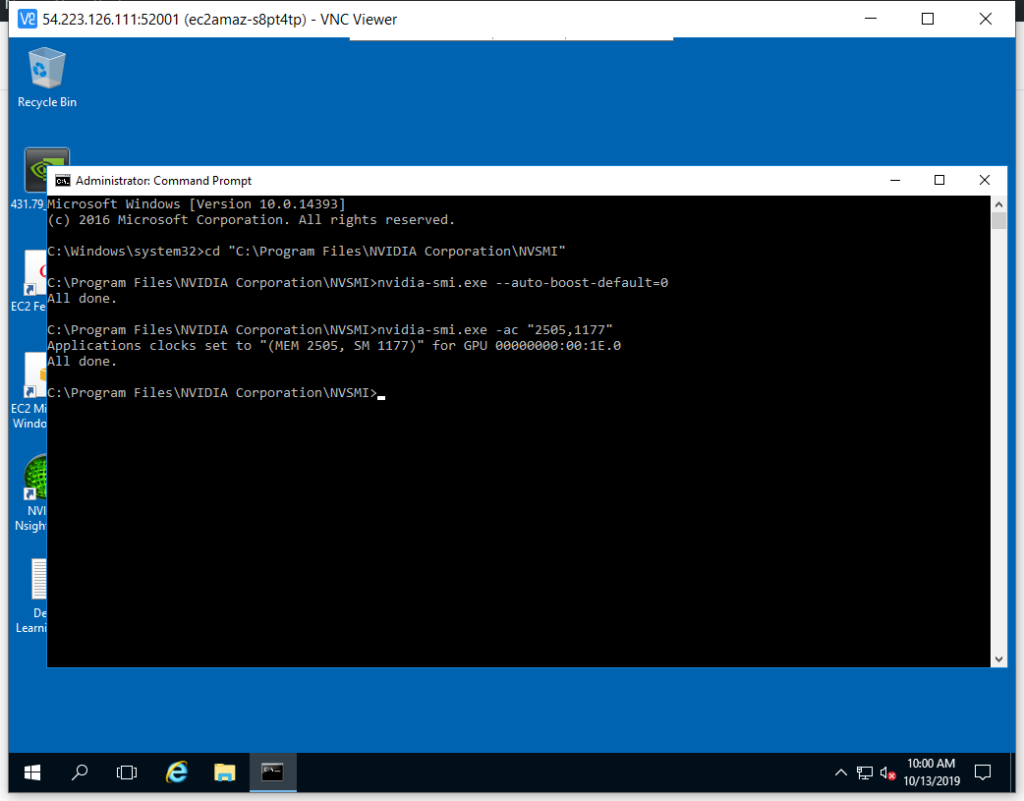The width and height of the screenshot is (1024, 801).
Task: Open VNC Viewer title bar icon menu
Action: [27, 19]
